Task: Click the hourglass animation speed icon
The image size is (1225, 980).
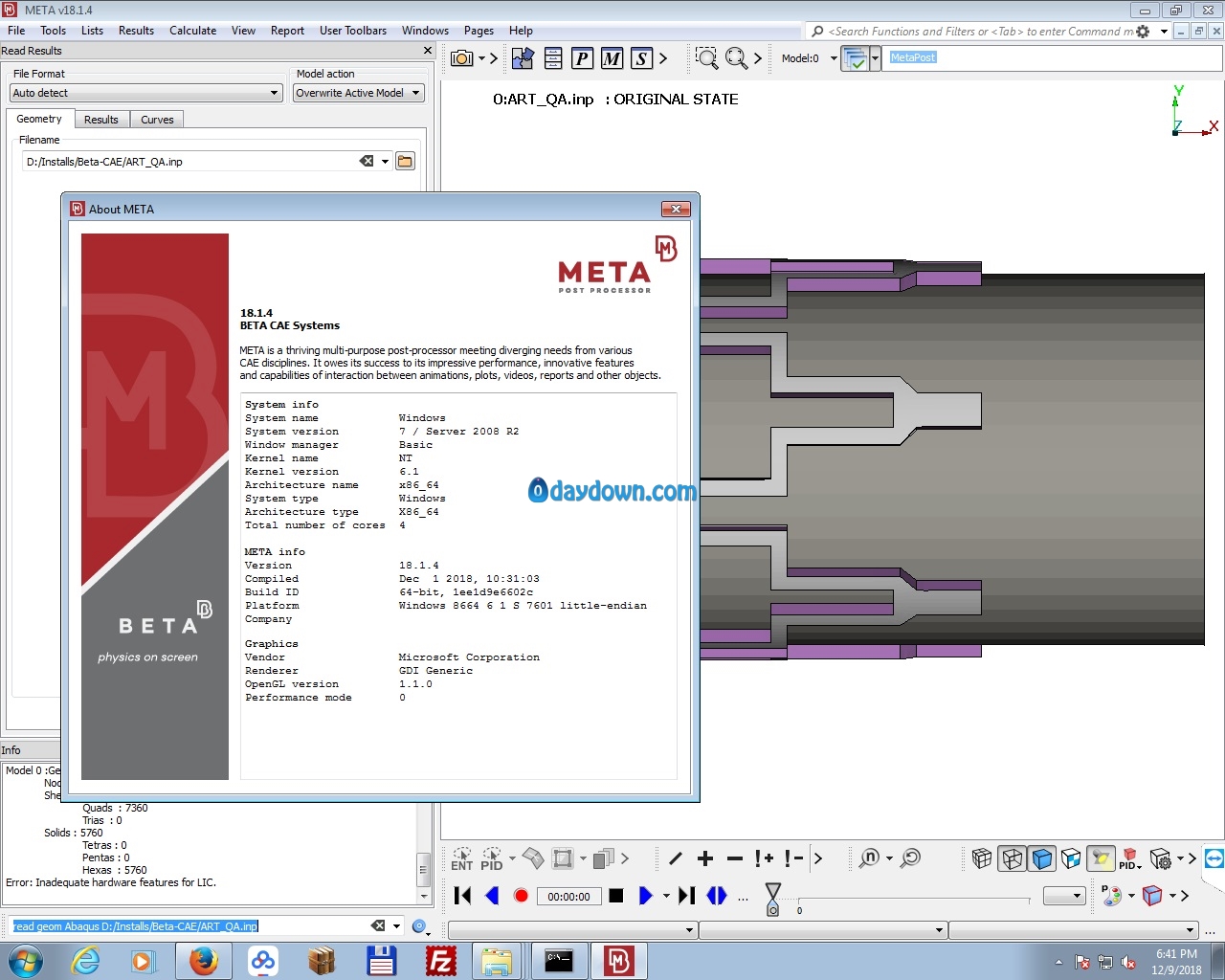Action: (773, 898)
